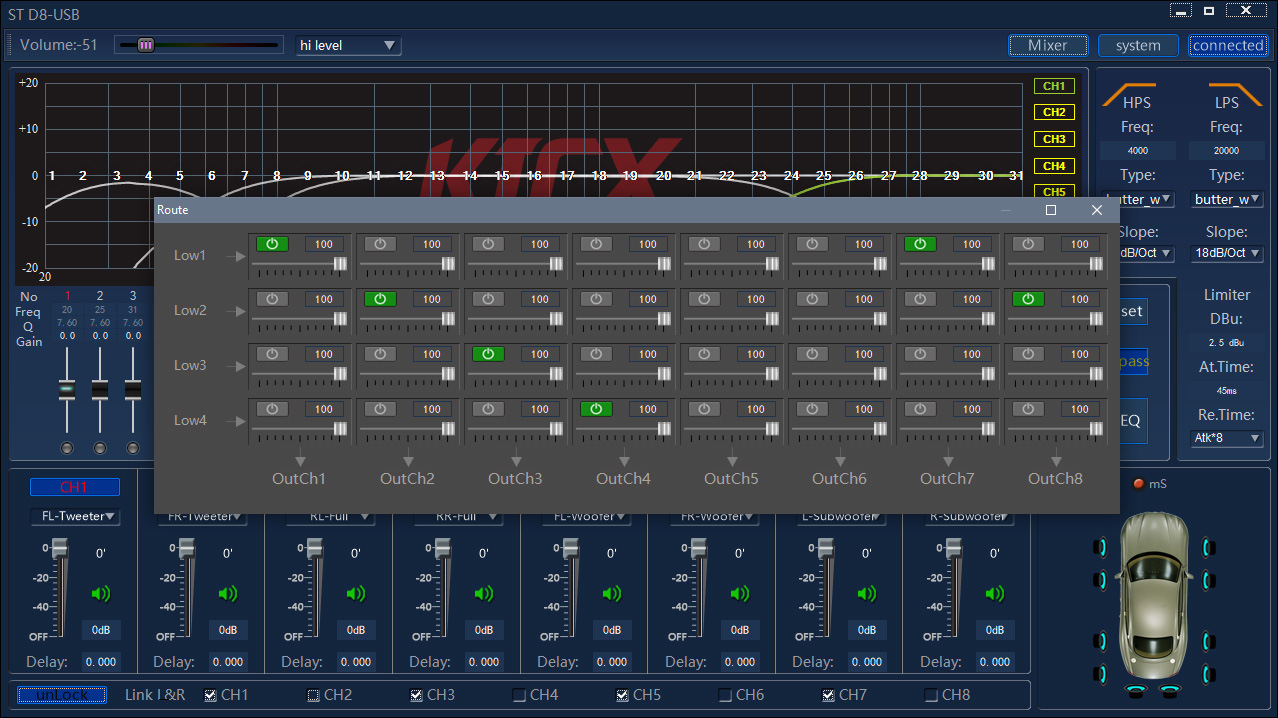
Task: Mute the FL-Woofer channel speaker icon
Action: (x=612, y=594)
